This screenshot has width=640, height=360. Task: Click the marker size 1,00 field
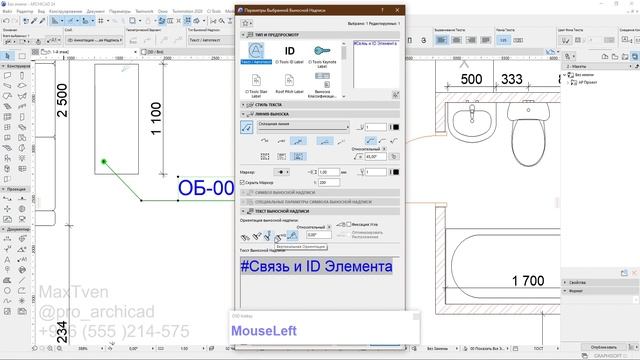click(x=329, y=172)
